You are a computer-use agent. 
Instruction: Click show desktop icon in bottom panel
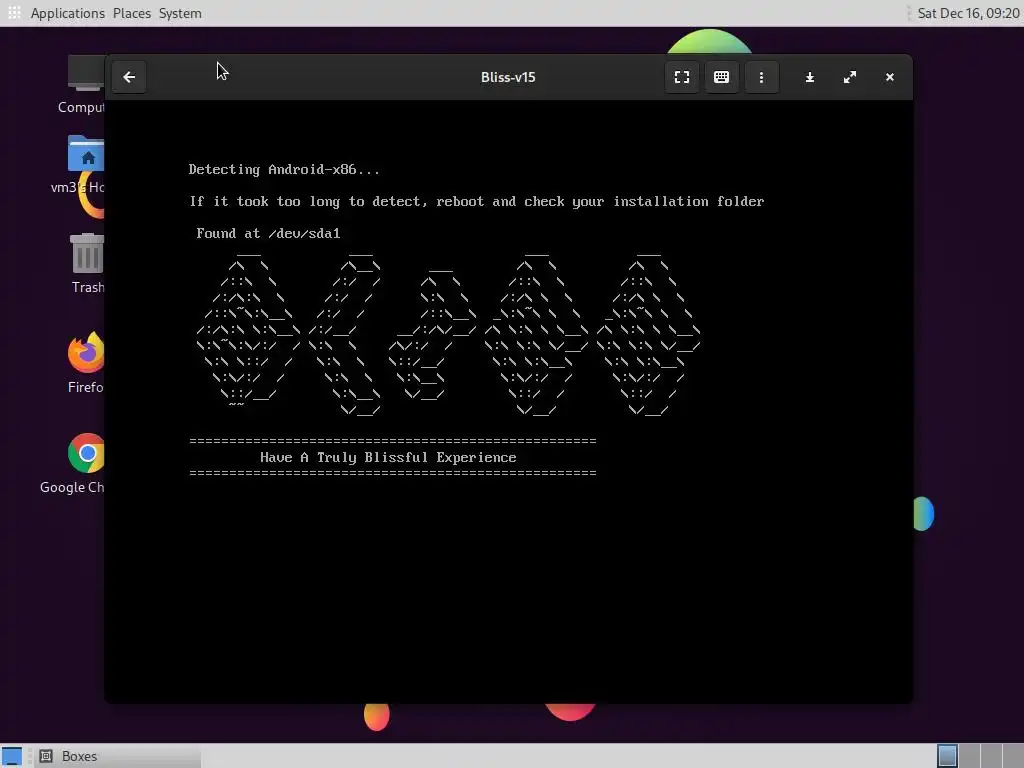click(12, 756)
